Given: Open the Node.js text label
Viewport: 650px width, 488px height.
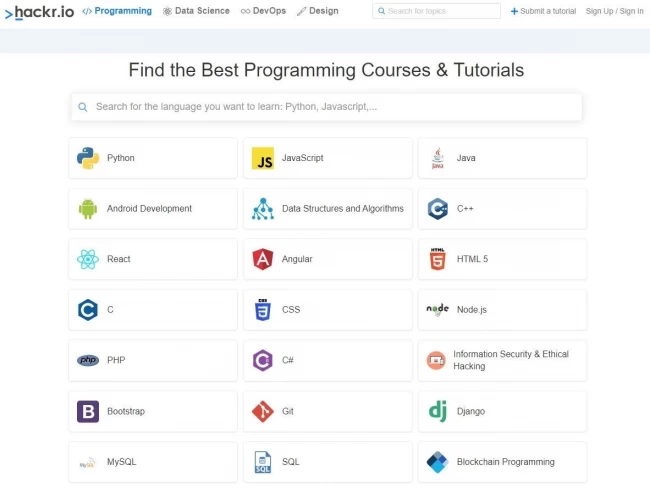Looking at the screenshot, I should [472, 310].
